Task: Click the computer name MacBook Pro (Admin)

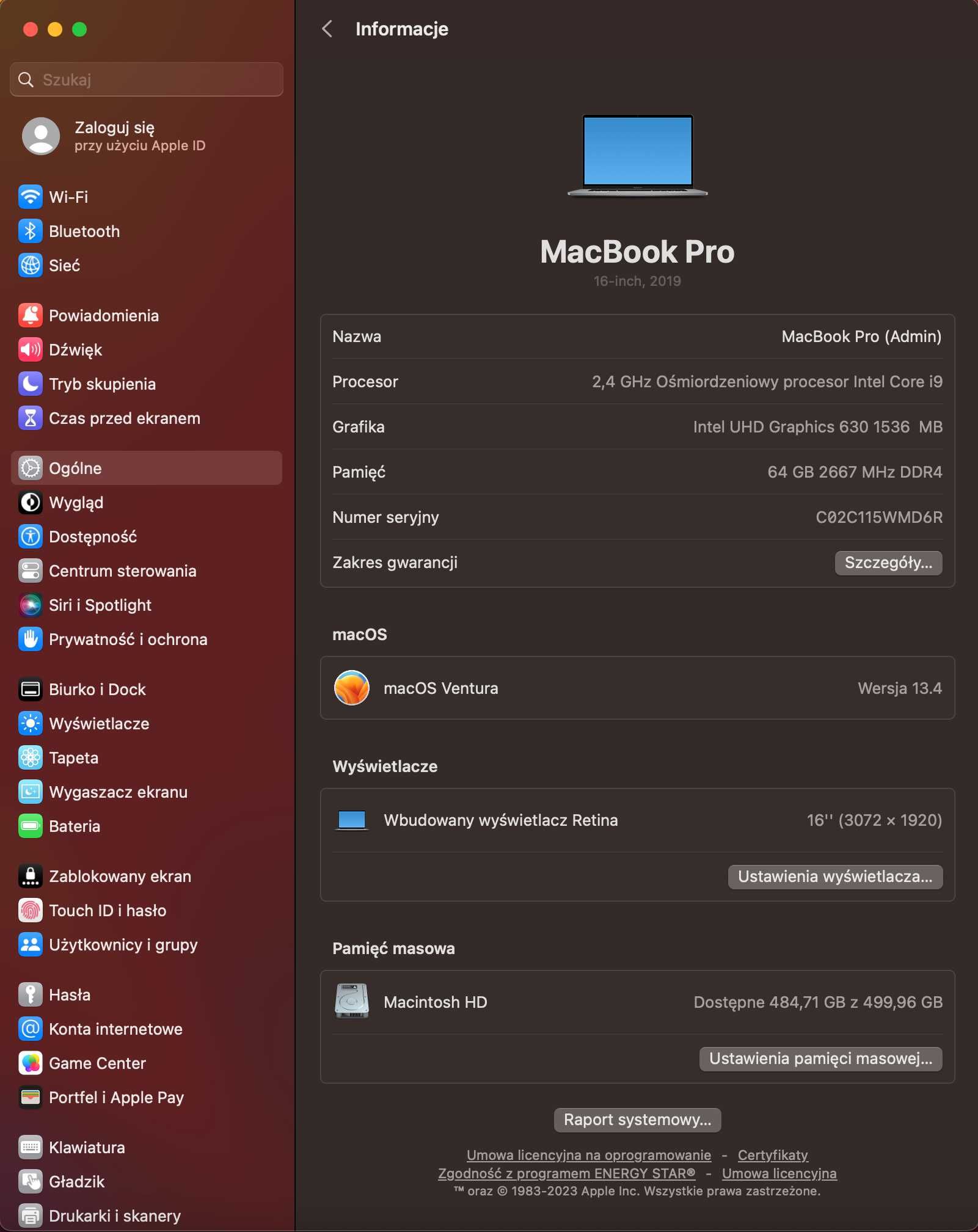Action: pyautogui.click(x=861, y=337)
